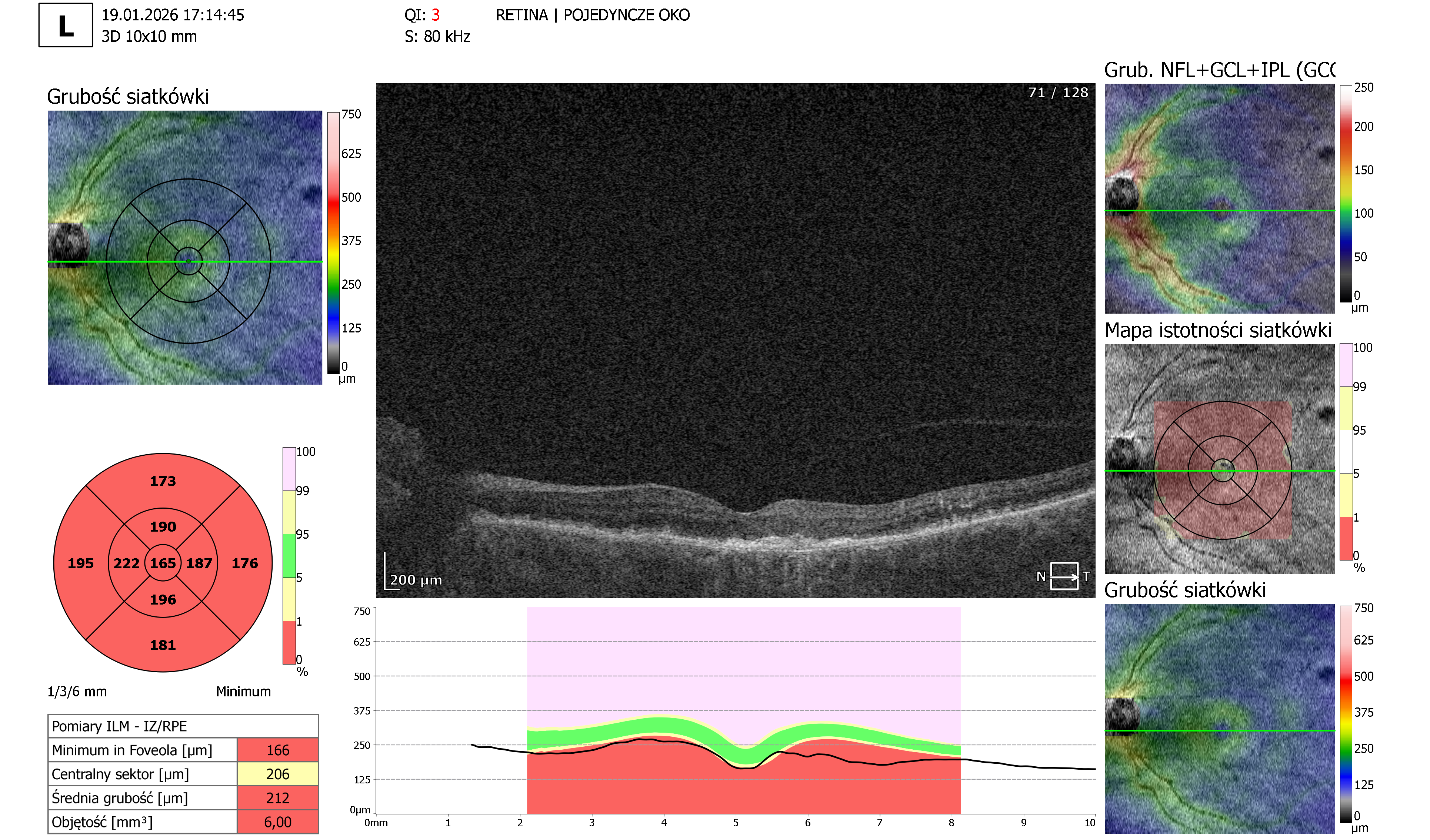Select the outer temporal sector 176
Screen dimensions: 1430x840
(244, 563)
